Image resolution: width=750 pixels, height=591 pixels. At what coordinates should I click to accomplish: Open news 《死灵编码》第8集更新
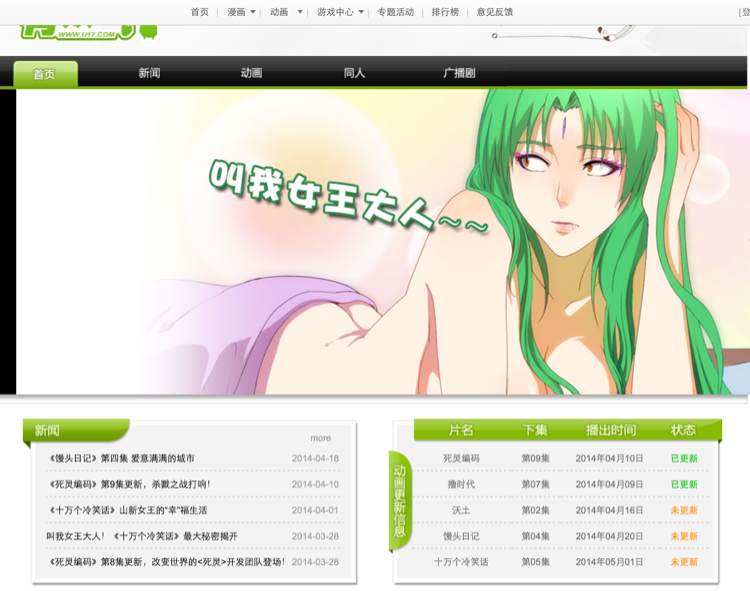[167, 562]
